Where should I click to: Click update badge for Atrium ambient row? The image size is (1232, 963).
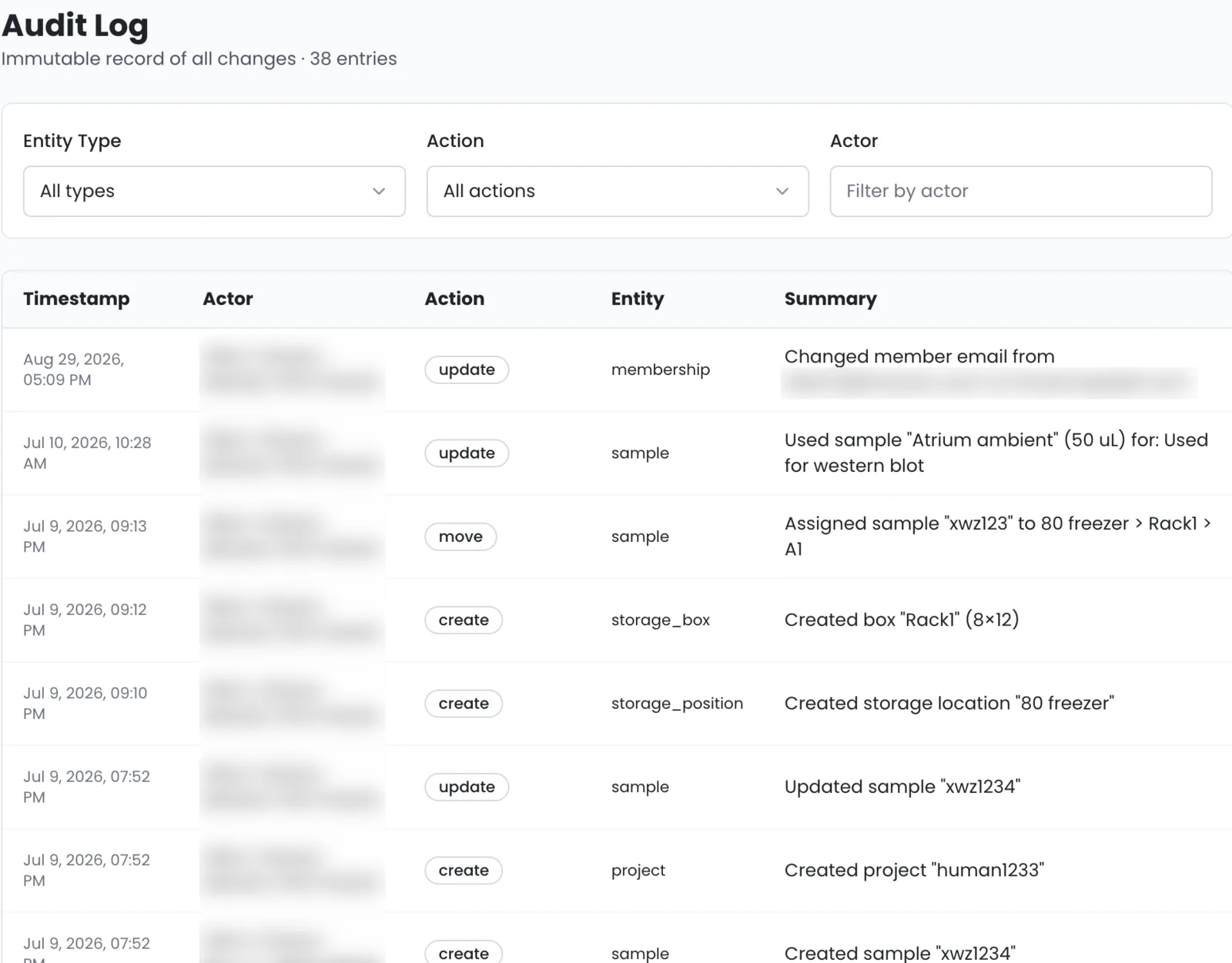pos(467,453)
